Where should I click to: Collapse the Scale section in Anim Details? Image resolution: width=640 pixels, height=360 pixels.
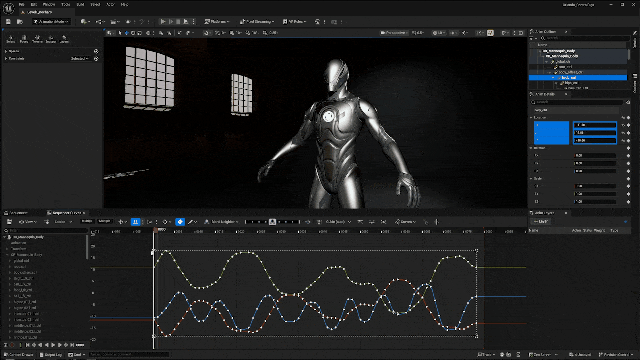531,178
